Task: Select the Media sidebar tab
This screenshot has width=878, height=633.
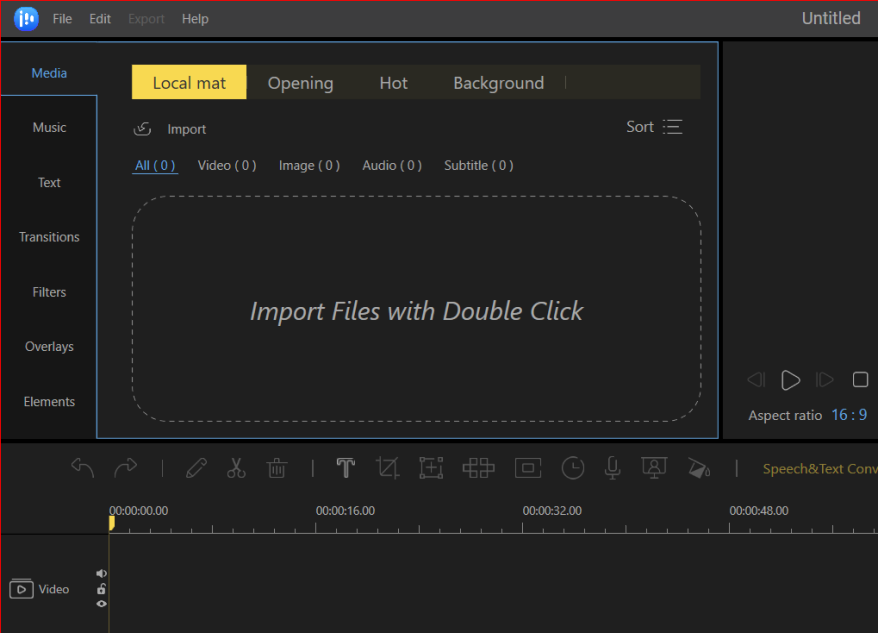Action: click(49, 73)
